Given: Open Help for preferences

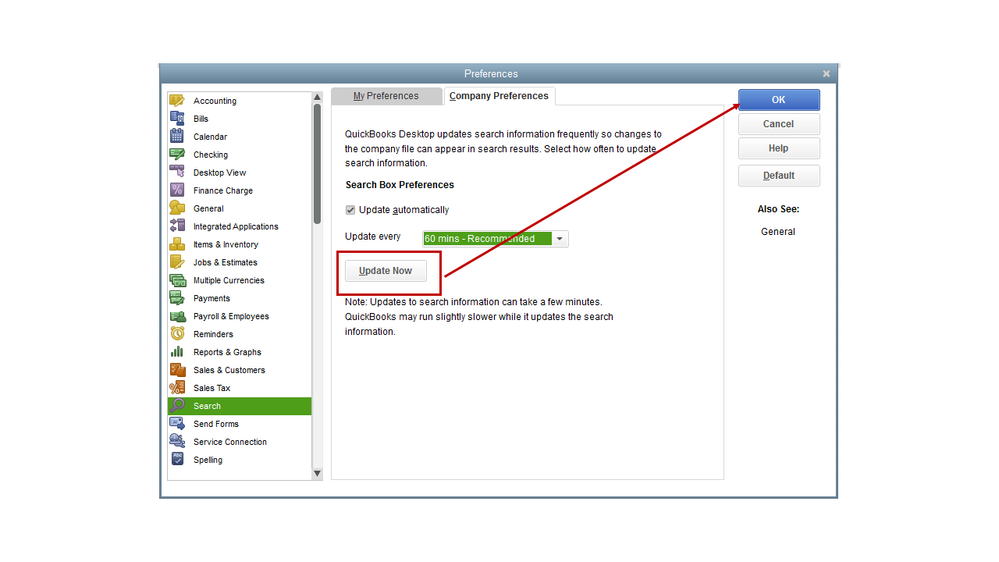Looking at the screenshot, I should pos(779,148).
